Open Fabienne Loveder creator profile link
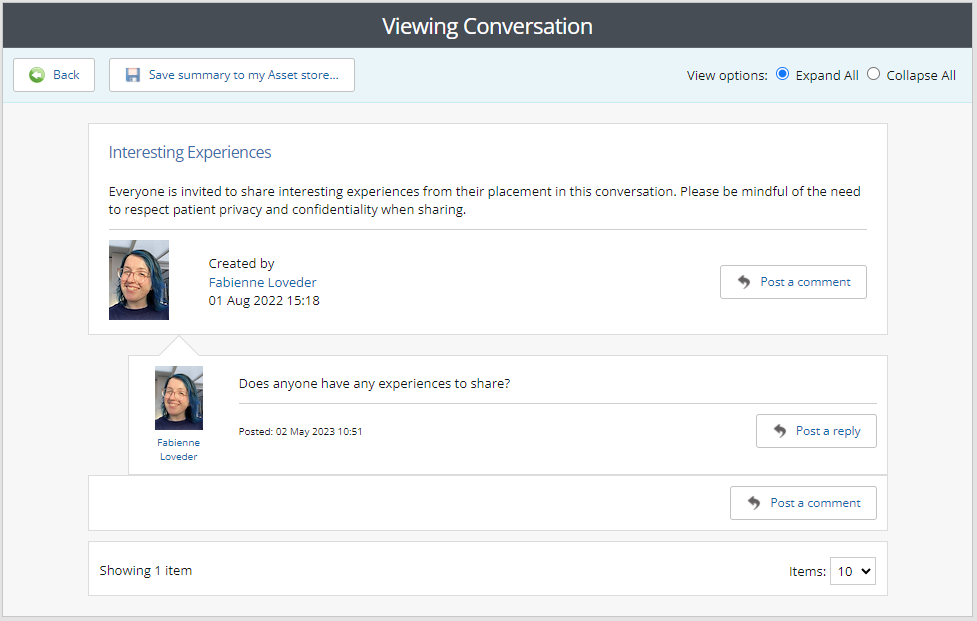 point(262,282)
